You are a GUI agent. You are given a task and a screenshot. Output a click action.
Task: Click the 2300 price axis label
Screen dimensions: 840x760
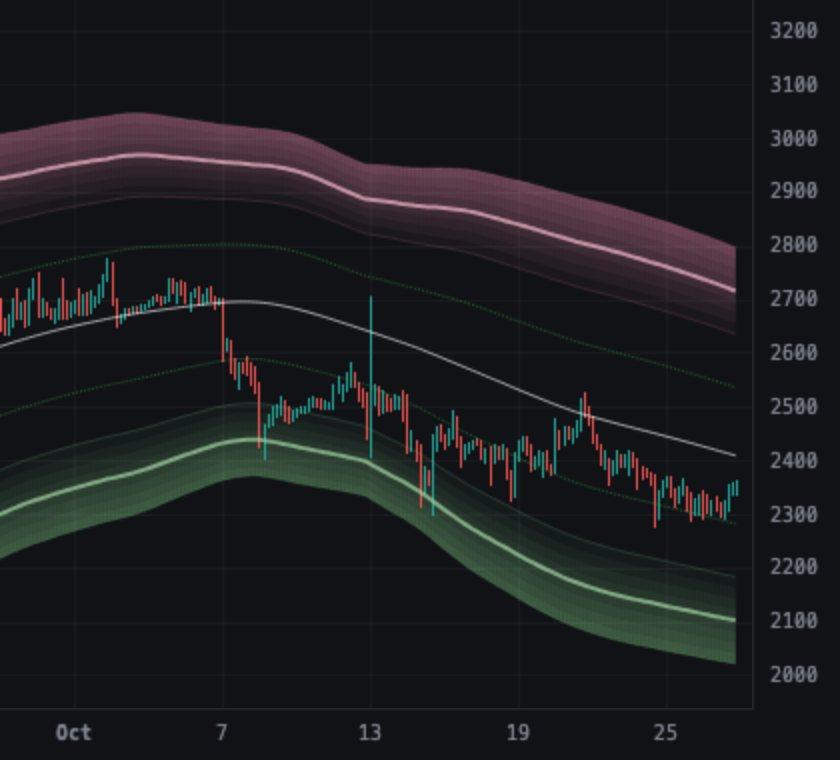tap(793, 514)
